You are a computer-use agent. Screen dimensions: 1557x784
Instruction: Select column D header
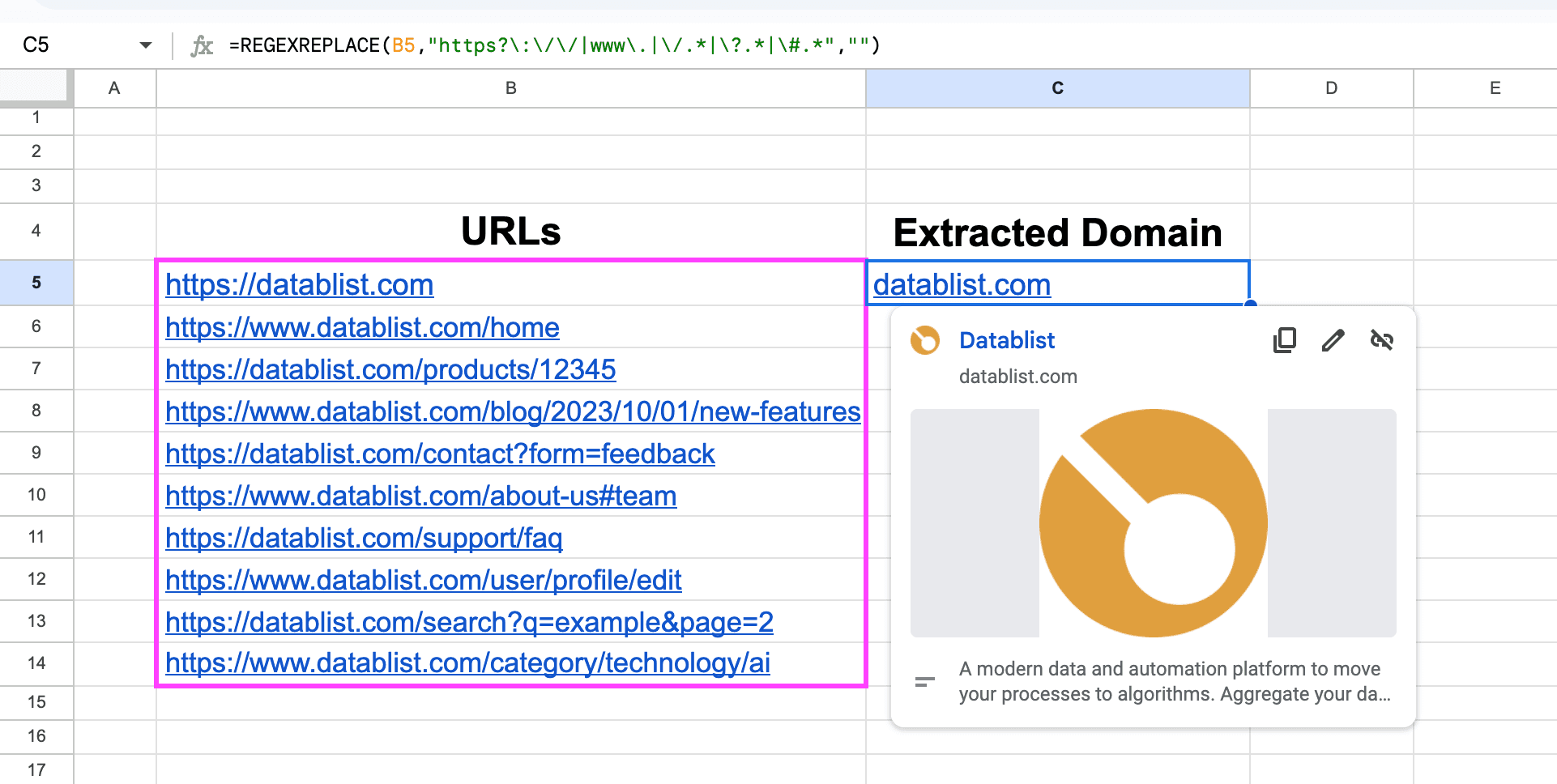point(1329,87)
